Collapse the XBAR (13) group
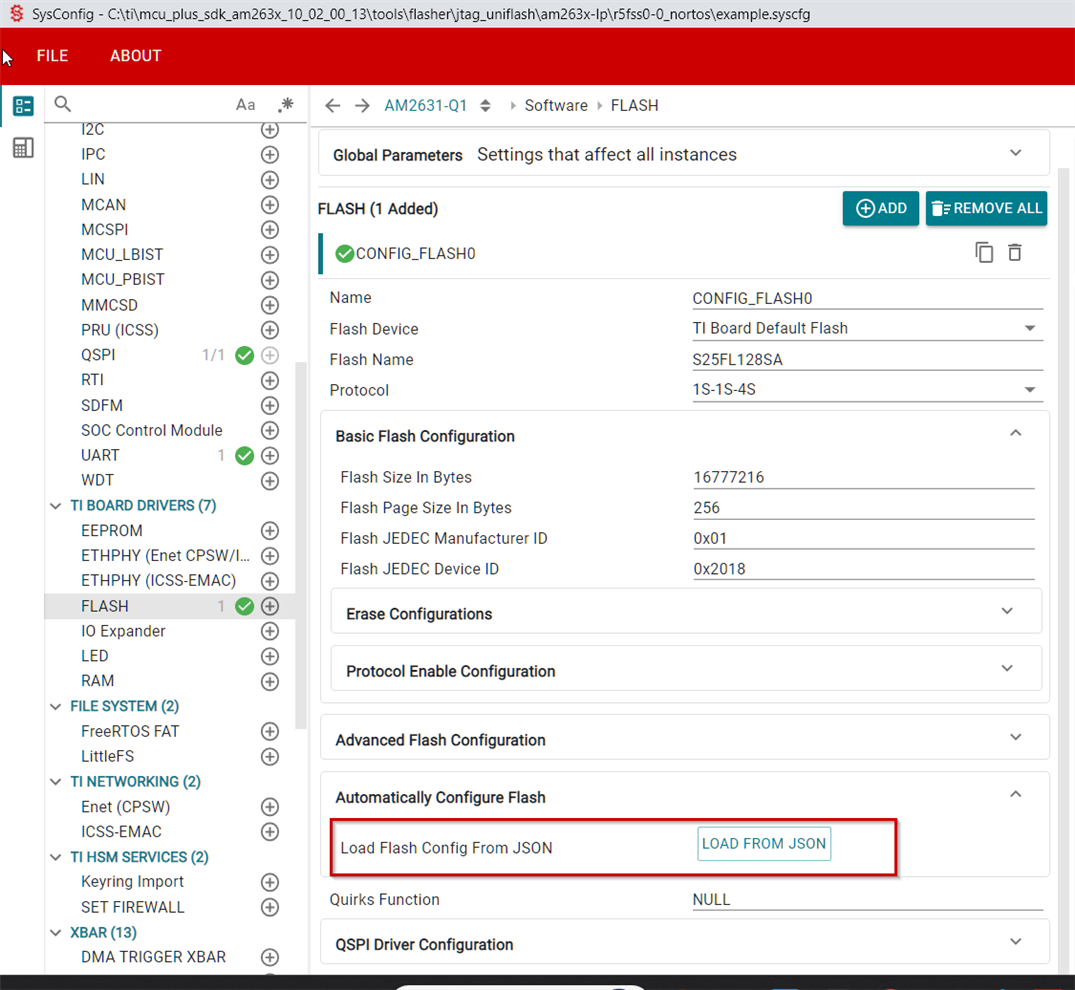Image resolution: width=1075 pixels, height=990 pixels. point(56,932)
